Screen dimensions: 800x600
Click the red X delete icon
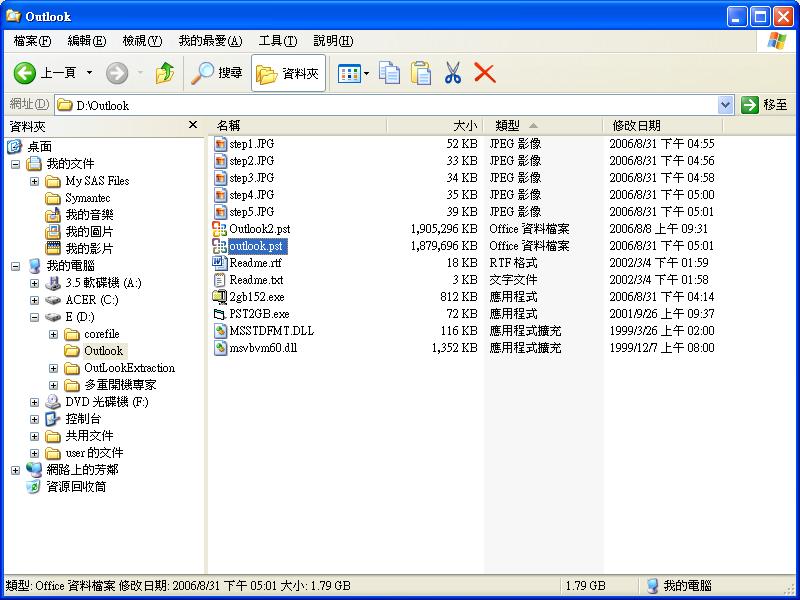485,73
